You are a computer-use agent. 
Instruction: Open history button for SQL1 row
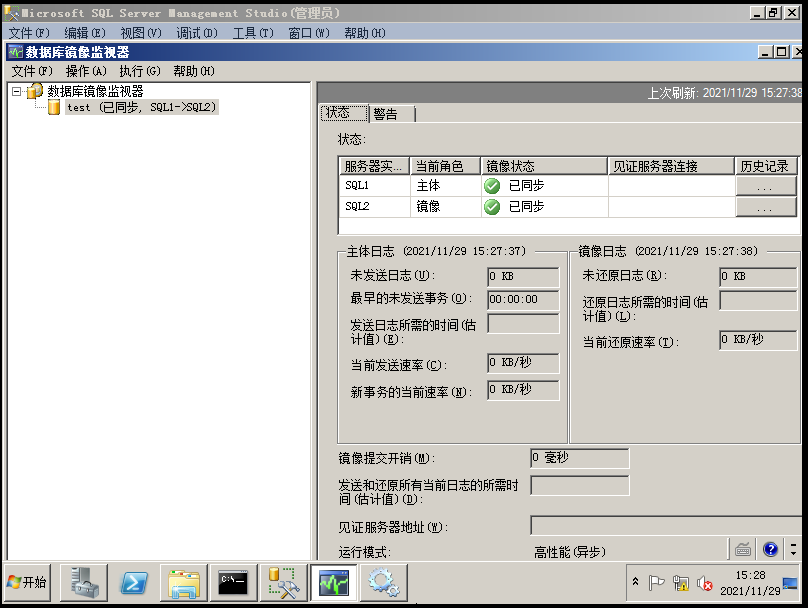coord(766,186)
